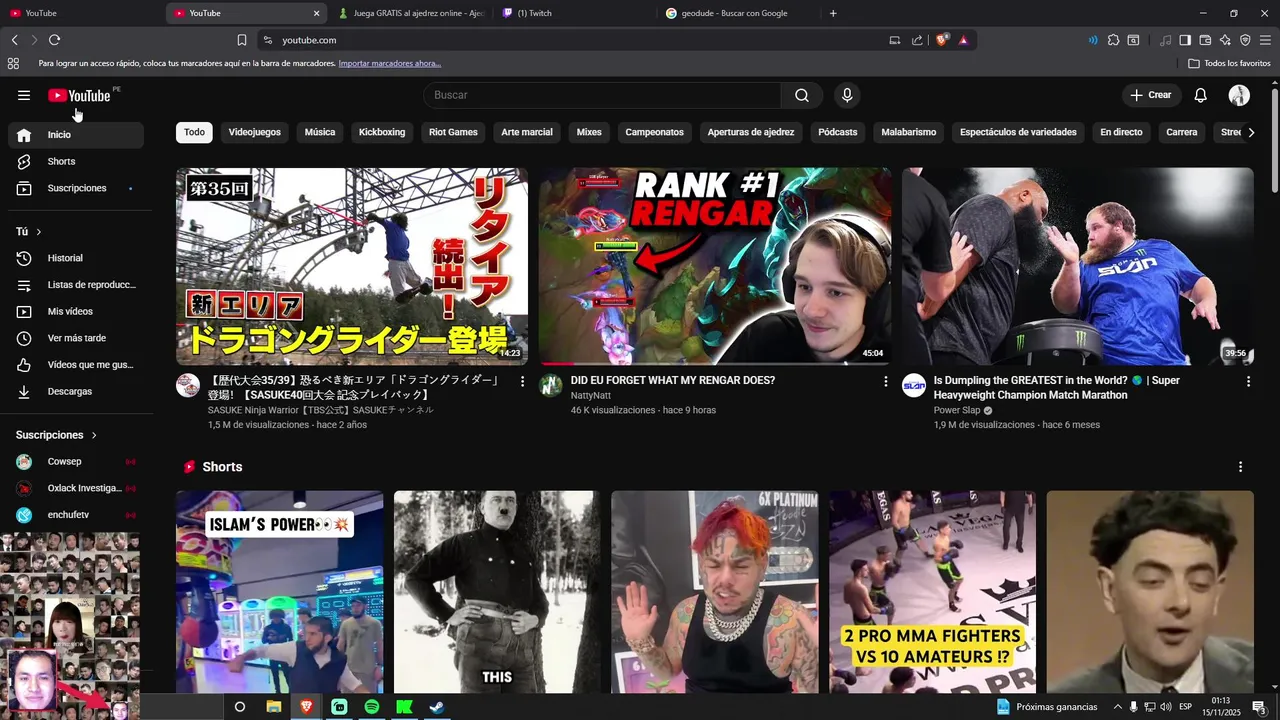Screen dimensions: 1280x720
Task: Open DID EU FORGET WHAT MY RENGAR DOES title
Action: click(673, 381)
